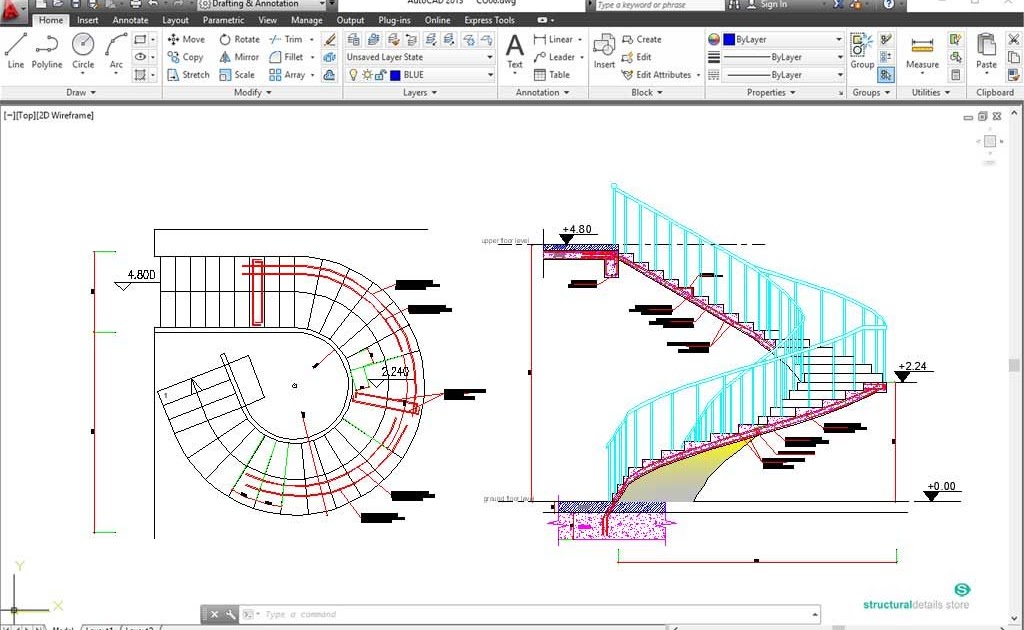Screen dimensions: 1024x630
Task: Switch to the Annotate ribbon tab
Action: tap(130, 20)
